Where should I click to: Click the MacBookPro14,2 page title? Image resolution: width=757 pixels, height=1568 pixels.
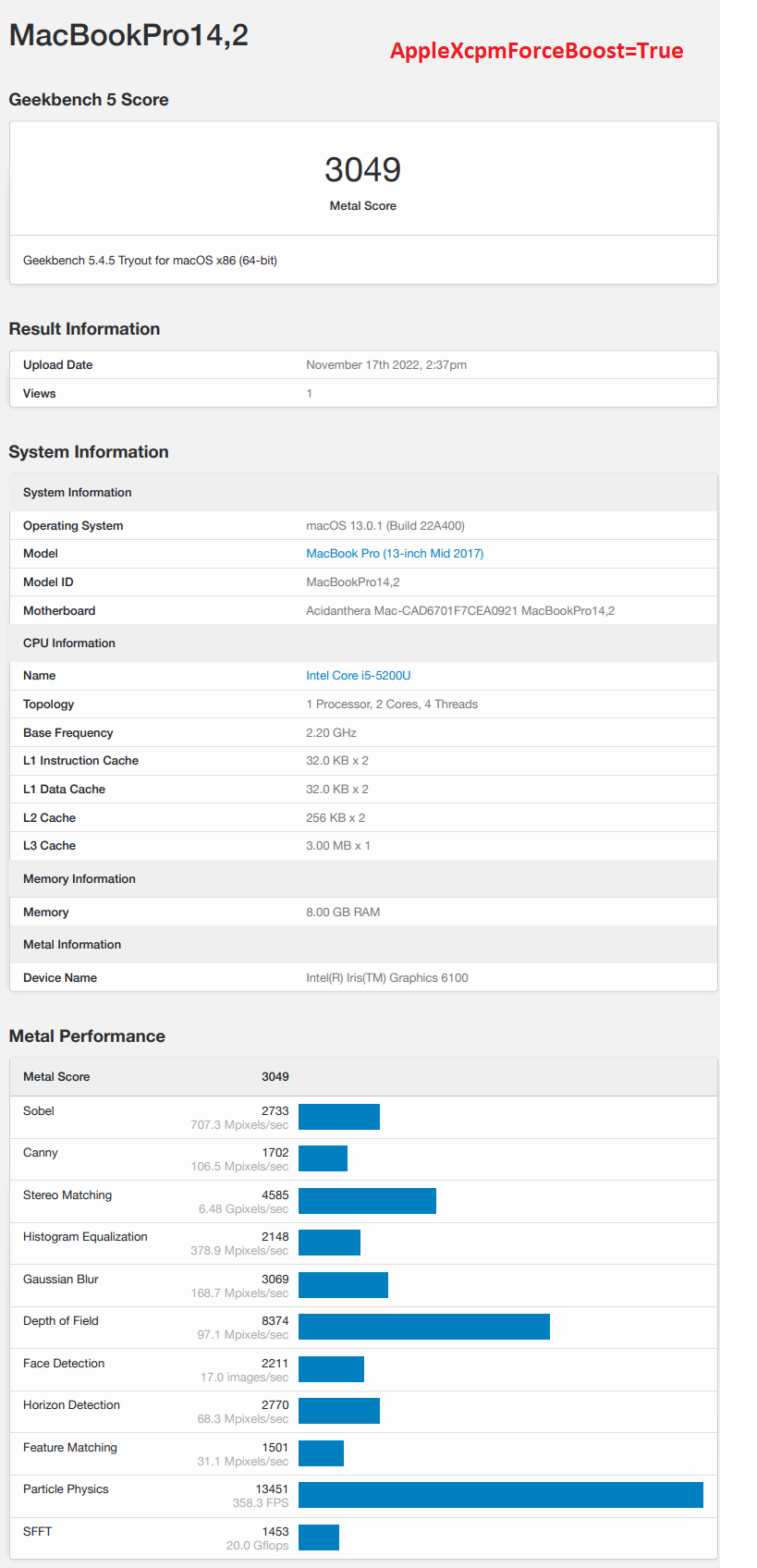pyautogui.click(x=128, y=35)
